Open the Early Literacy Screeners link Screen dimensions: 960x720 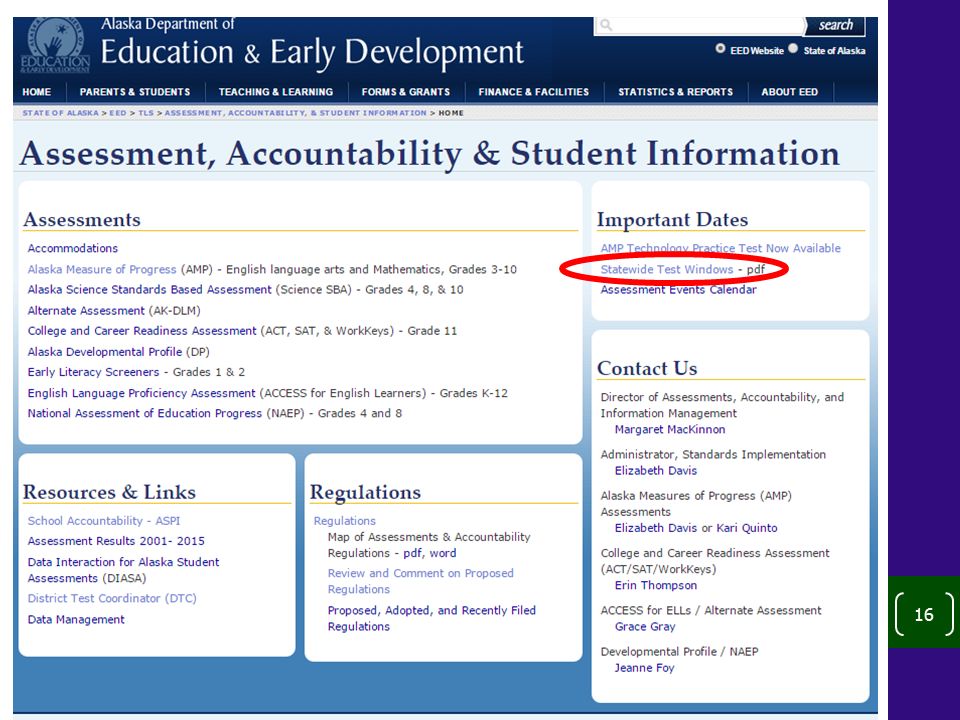tap(93, 372)
